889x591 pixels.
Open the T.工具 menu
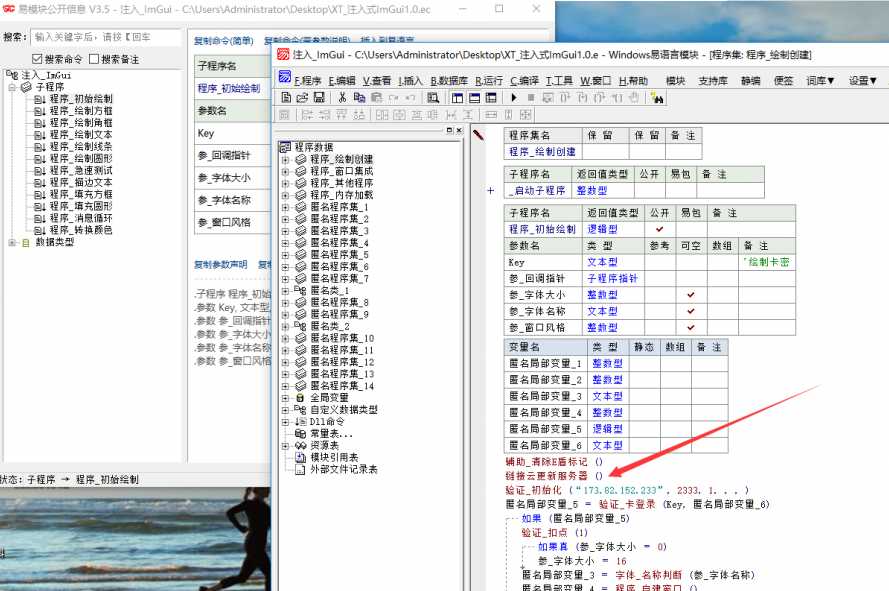tap(559, 81)
